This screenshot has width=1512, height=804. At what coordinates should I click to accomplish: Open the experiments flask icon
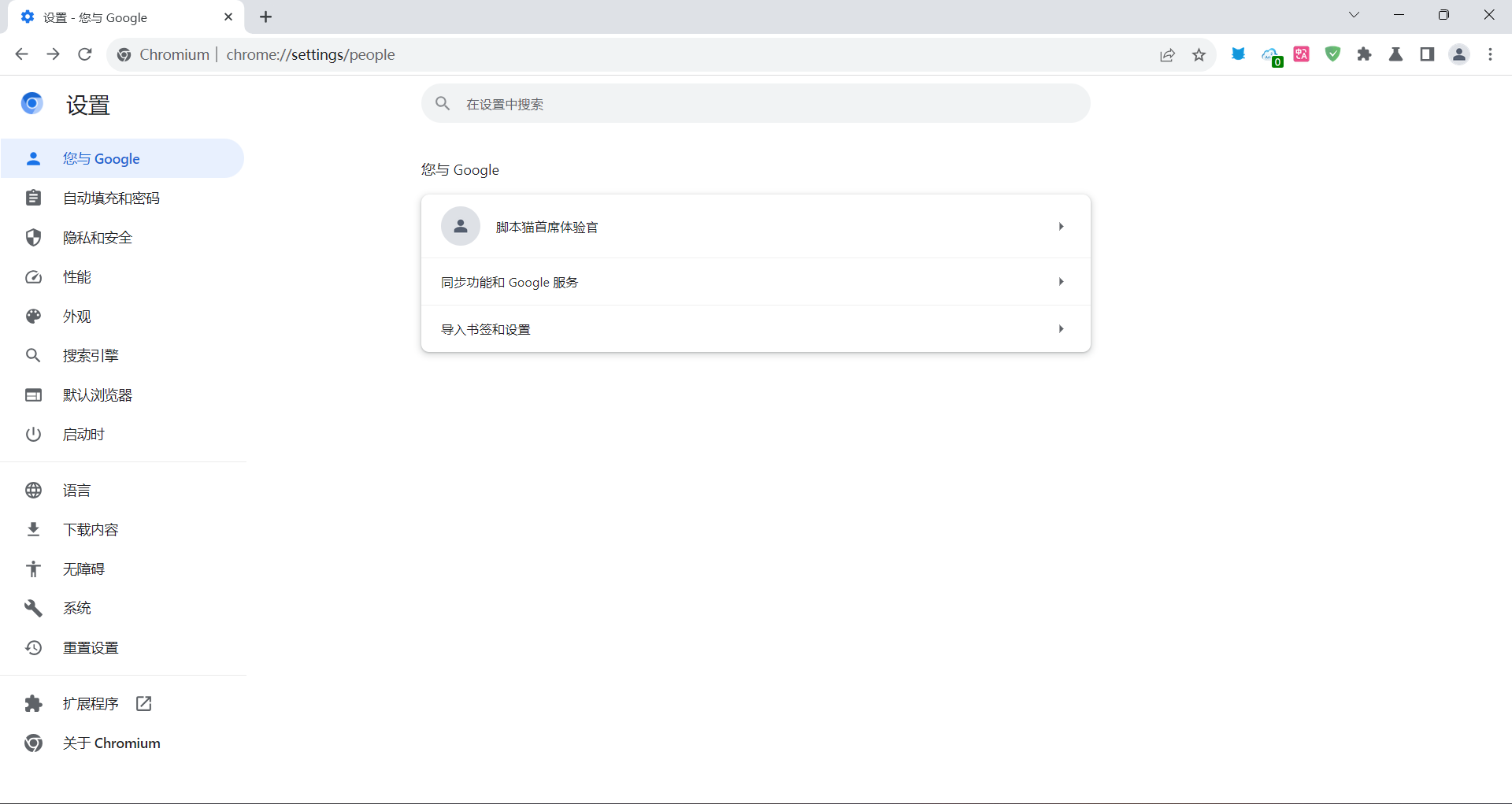click(1395, 54)
